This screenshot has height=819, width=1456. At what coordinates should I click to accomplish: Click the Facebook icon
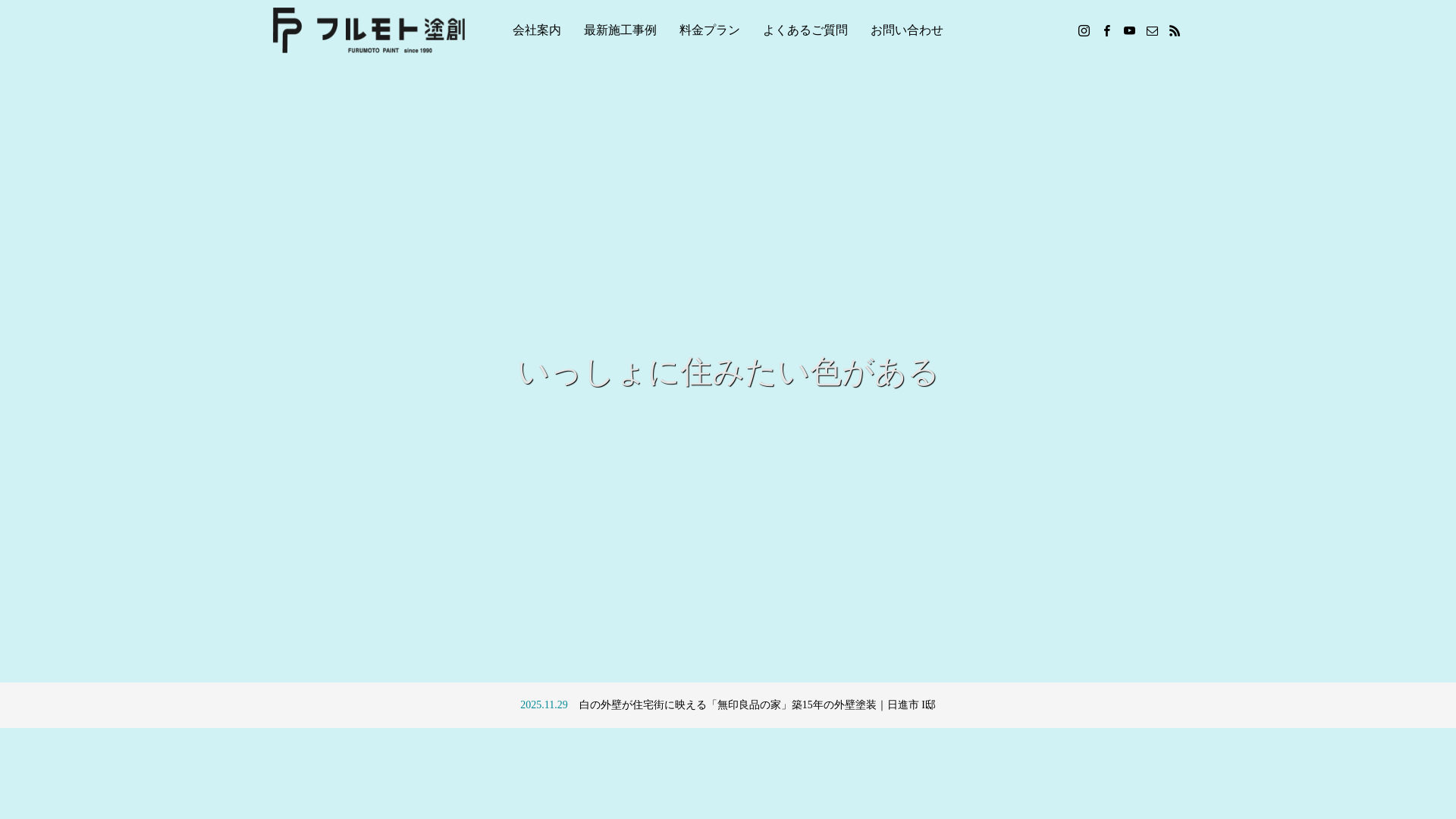click(x=1106, y=30)
